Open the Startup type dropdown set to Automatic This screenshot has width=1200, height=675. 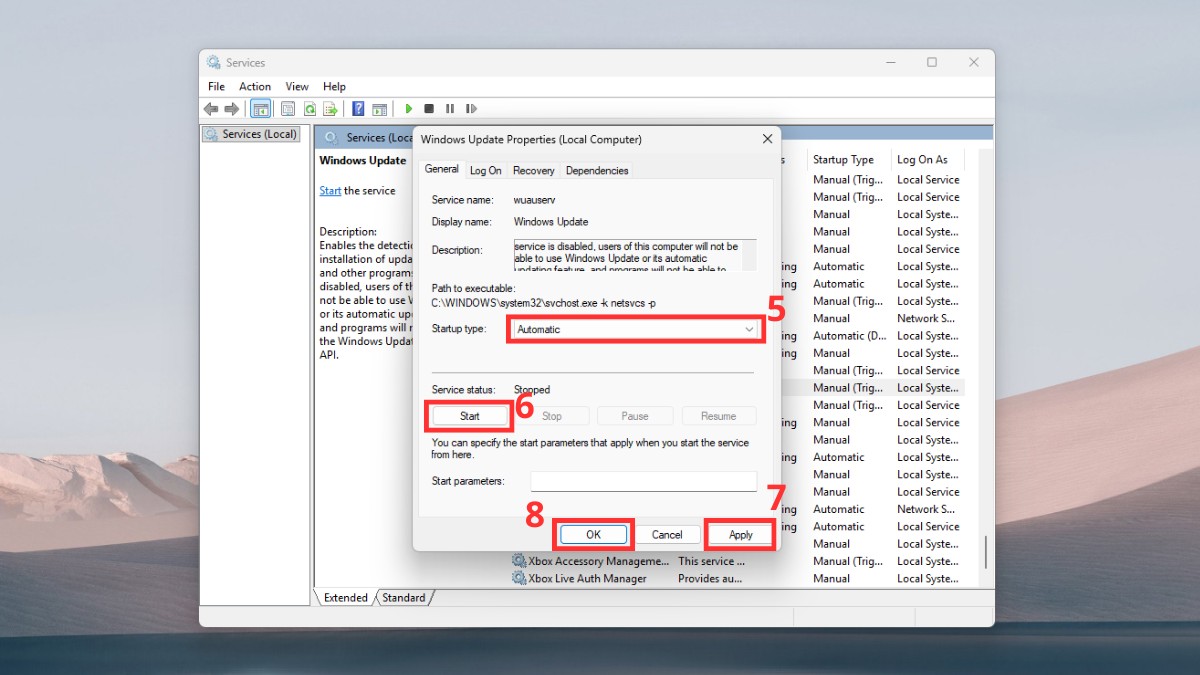[636, 329]
